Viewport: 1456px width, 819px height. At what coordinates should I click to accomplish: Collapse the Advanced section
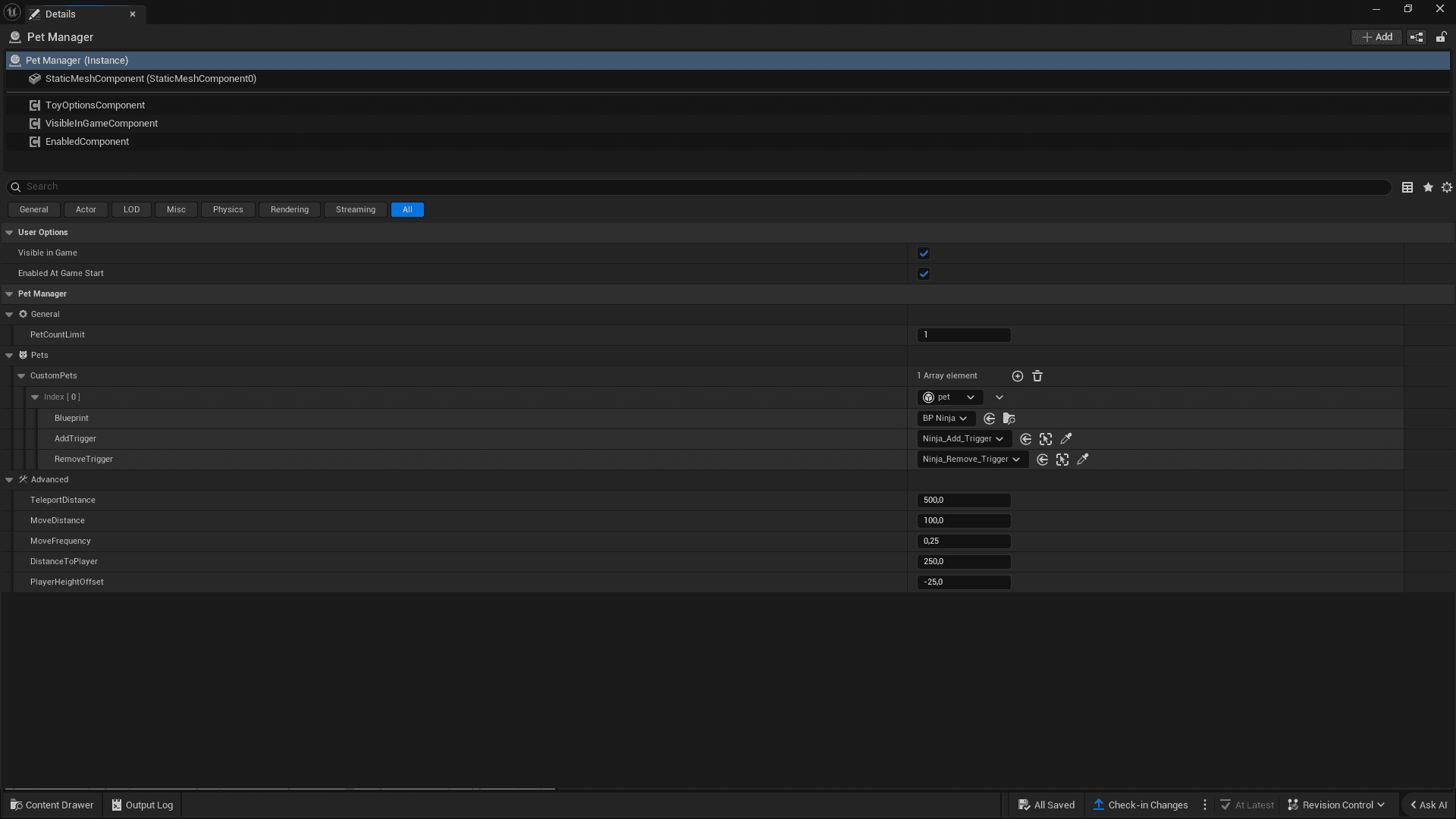click(x=9, y=480)
